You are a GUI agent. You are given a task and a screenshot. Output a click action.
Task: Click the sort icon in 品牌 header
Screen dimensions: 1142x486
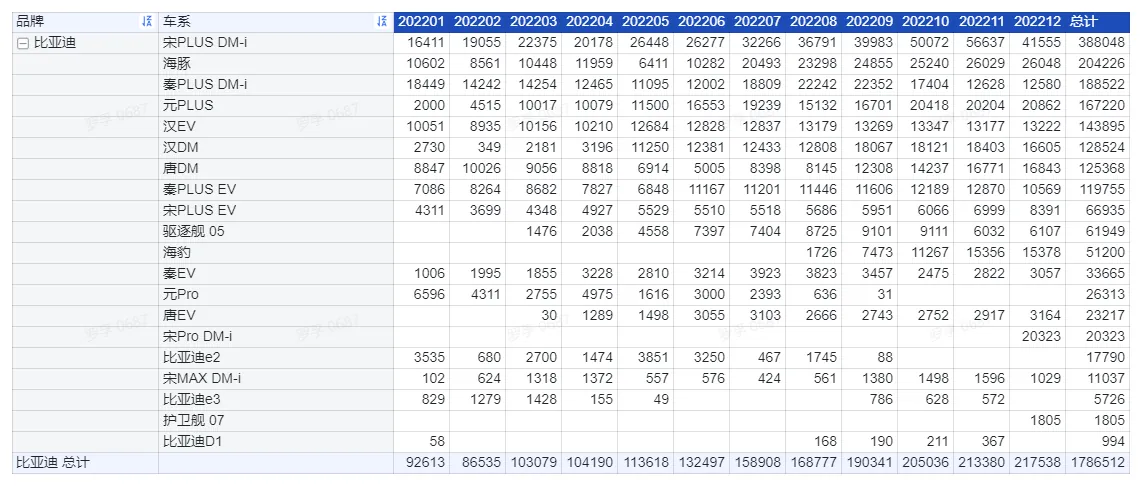point(148,22)
